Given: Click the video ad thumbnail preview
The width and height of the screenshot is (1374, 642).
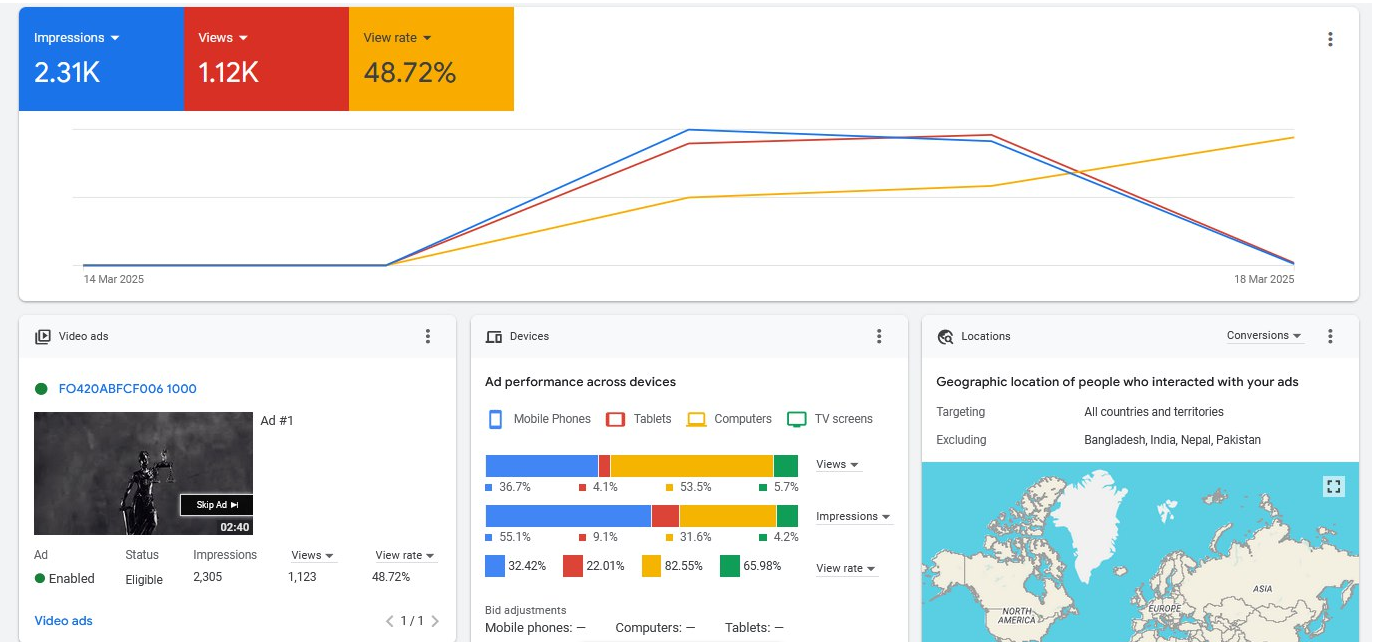Looking at the screenshot, I should 143,473.
